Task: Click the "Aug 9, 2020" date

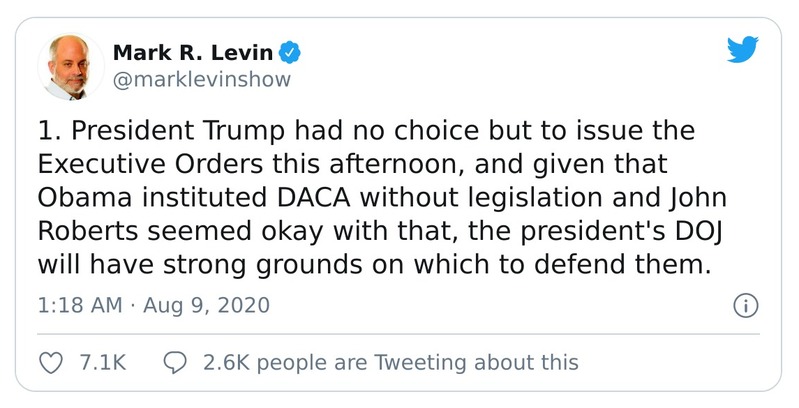Action: (206, 306)
